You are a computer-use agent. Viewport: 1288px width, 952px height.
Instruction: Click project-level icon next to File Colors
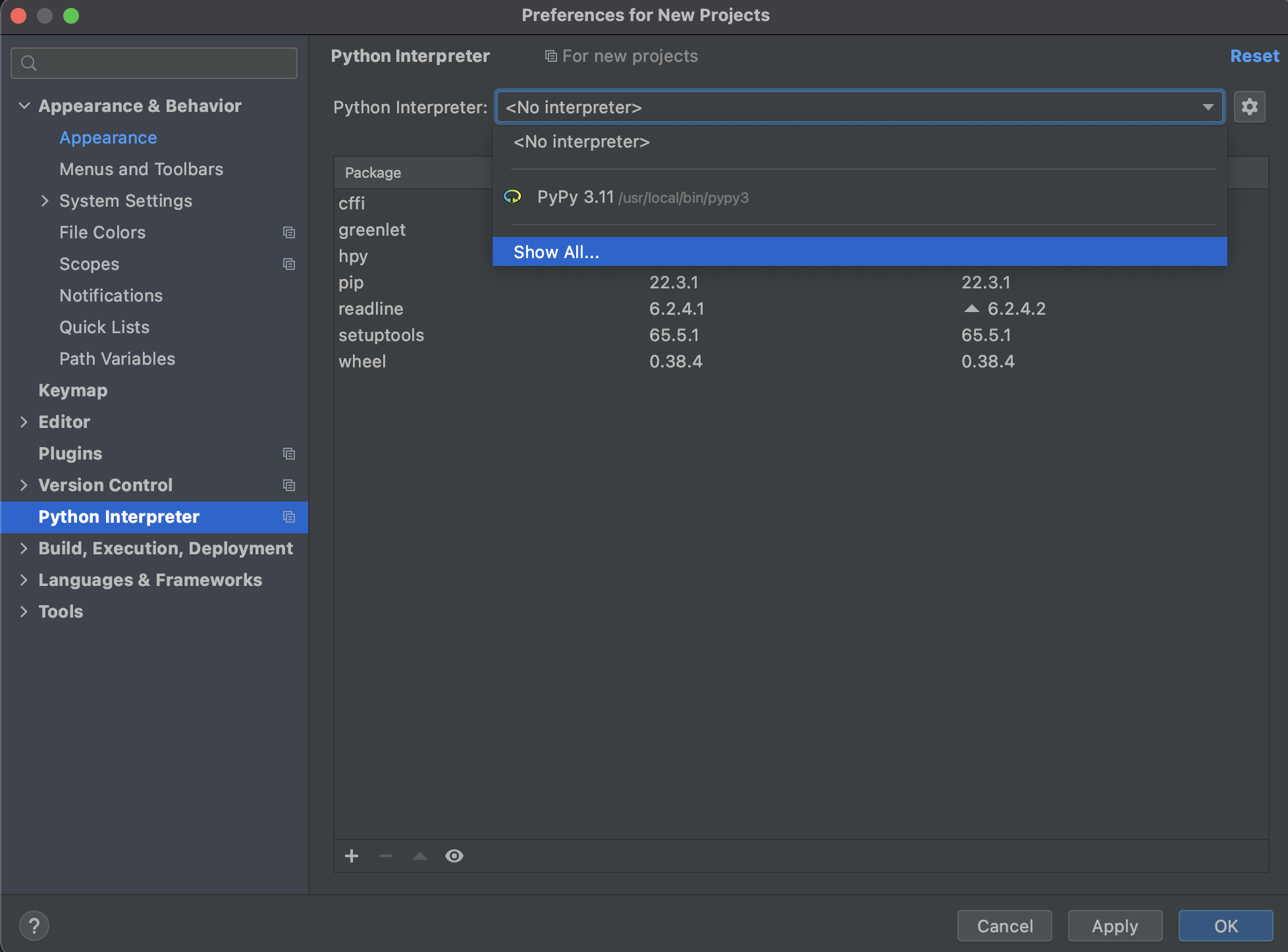pyautogui.click(x=288, y=232)
